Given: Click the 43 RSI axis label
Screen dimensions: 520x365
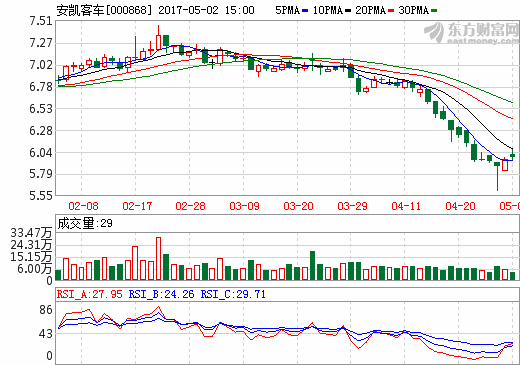Looking at the screenshot, I should (x=46, y=334).
